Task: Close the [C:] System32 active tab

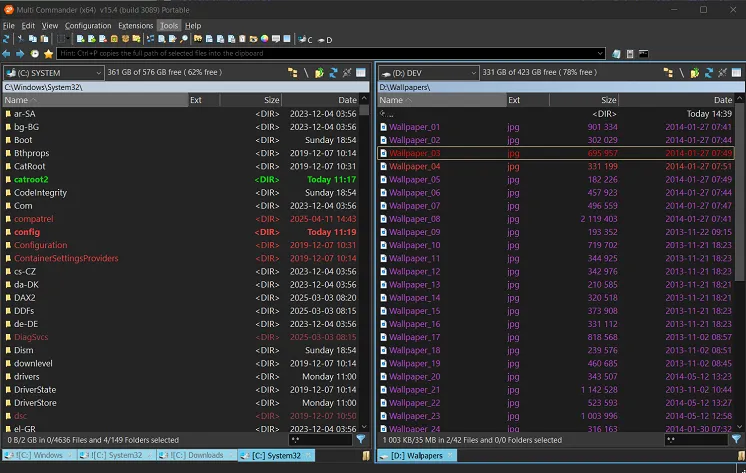Action: pos(309,455)
